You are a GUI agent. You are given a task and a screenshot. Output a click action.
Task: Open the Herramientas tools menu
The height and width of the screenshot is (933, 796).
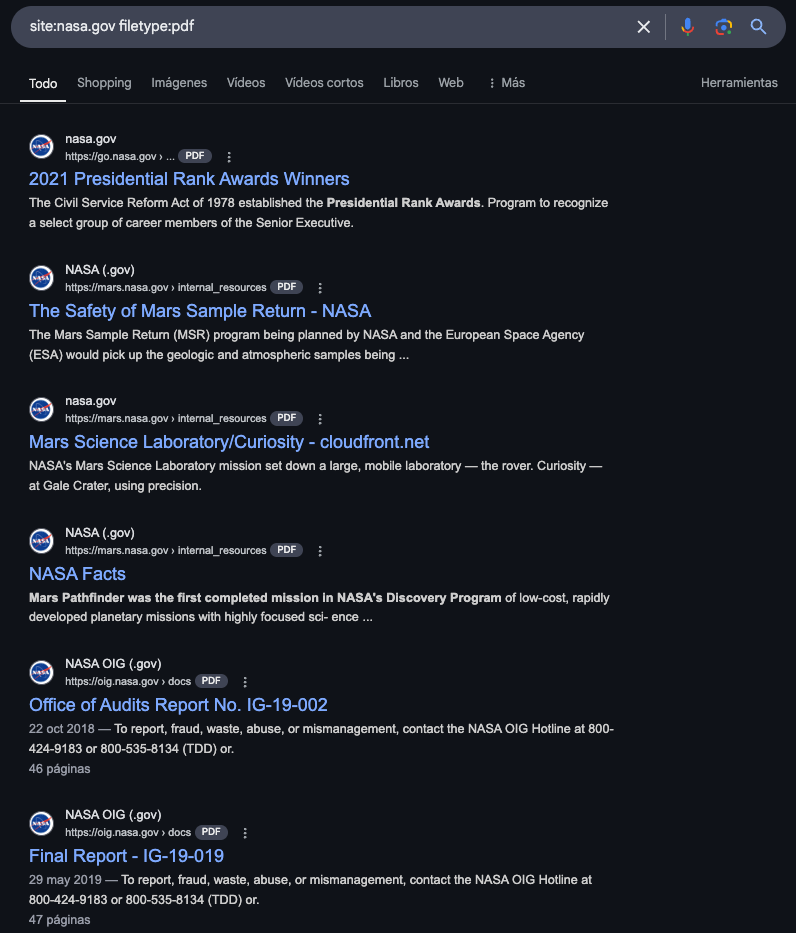point(739,83)
